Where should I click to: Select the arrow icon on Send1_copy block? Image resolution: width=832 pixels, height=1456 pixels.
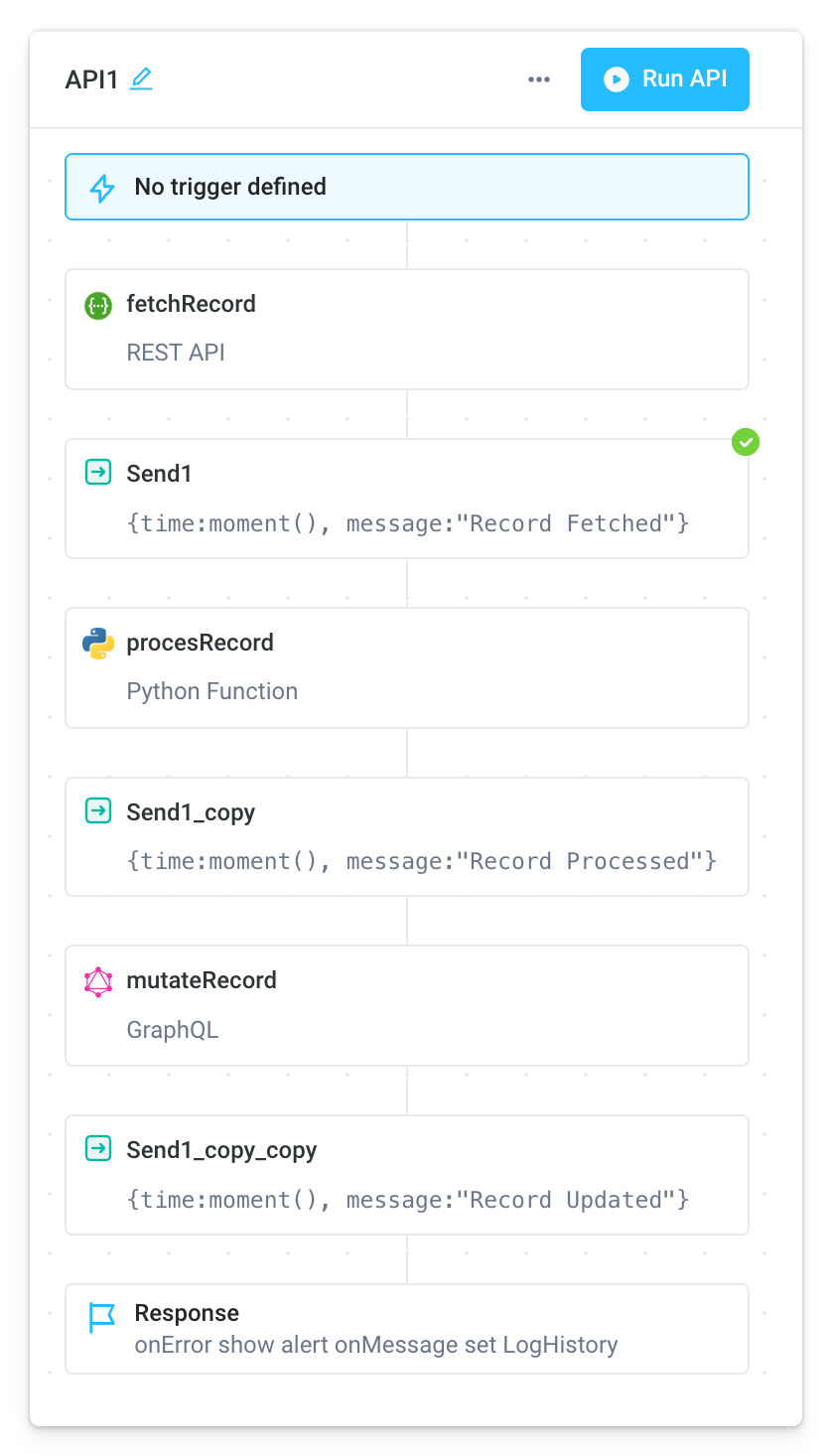98,811
